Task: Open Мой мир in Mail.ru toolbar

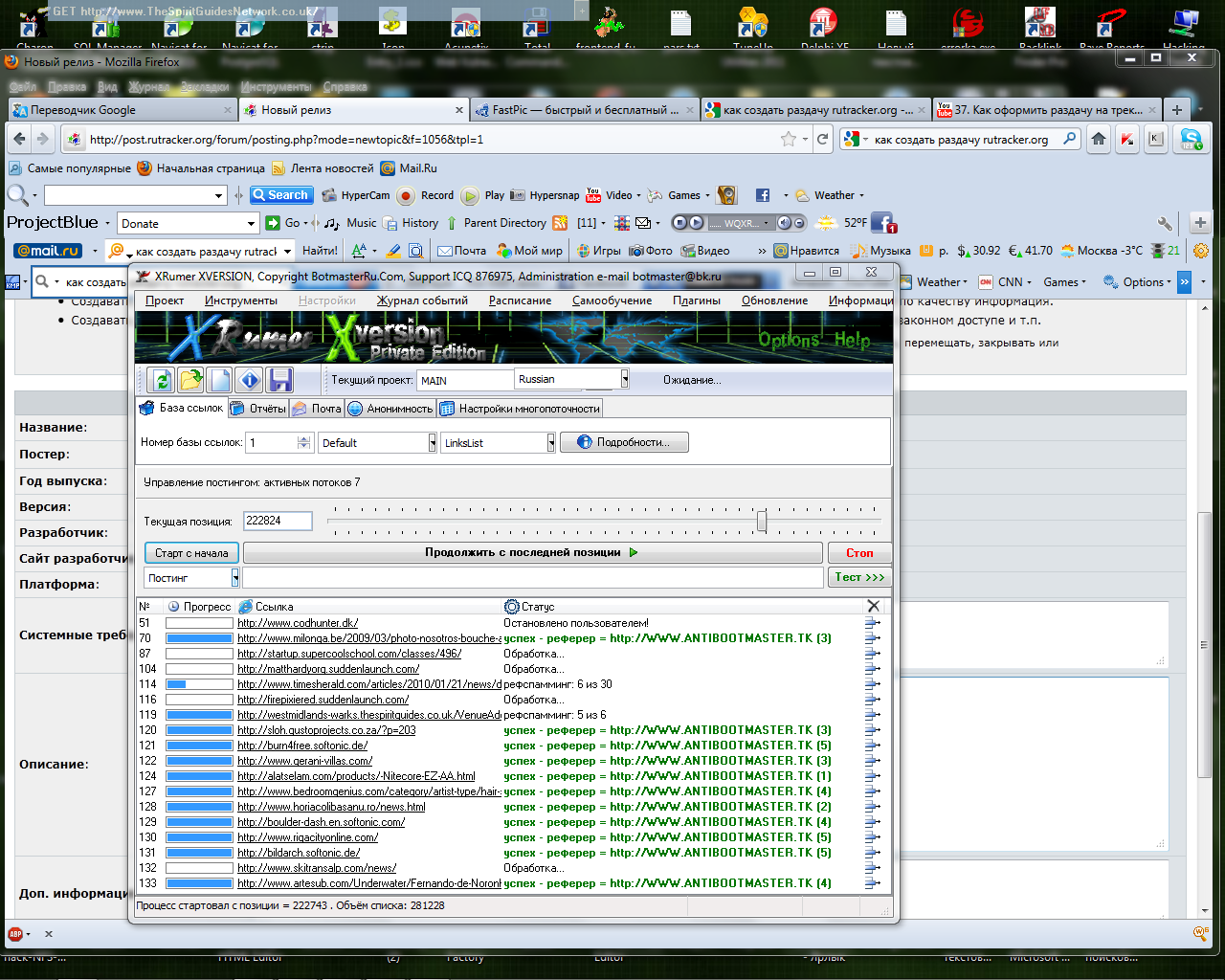Action: pyautogui.click(x=530, y=251)
